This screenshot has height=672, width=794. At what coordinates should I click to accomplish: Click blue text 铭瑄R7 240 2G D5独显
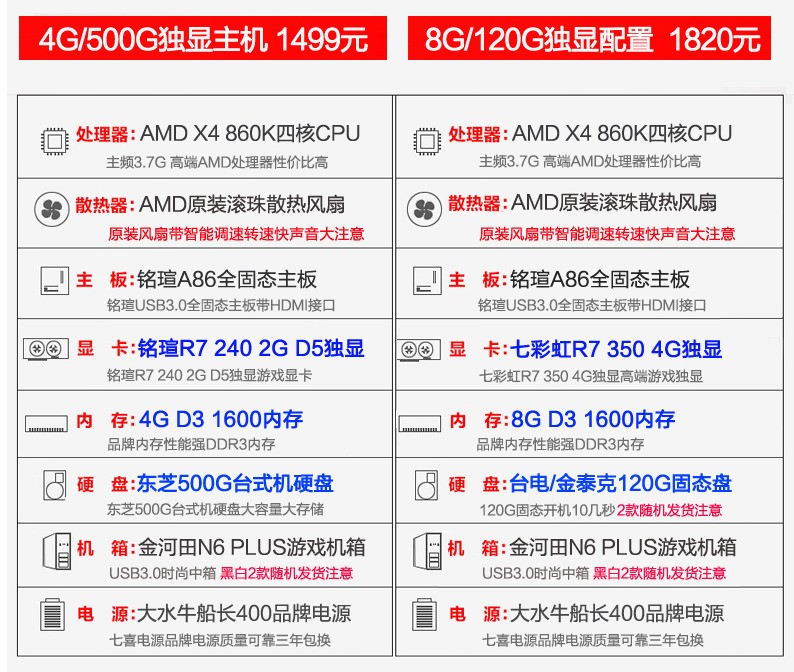pos(251,348)
